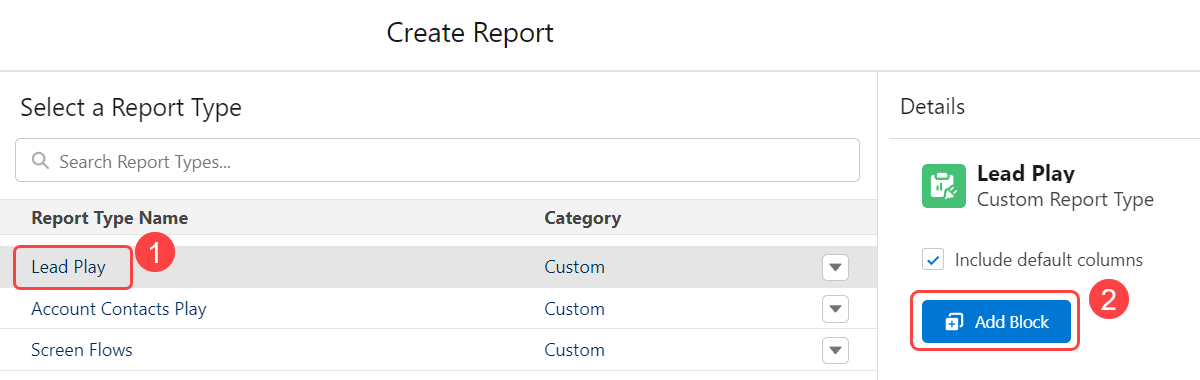This screenshot has width=1200, height=380.
Task: Click the red step 2 marker
Action: click(1108, 297)
